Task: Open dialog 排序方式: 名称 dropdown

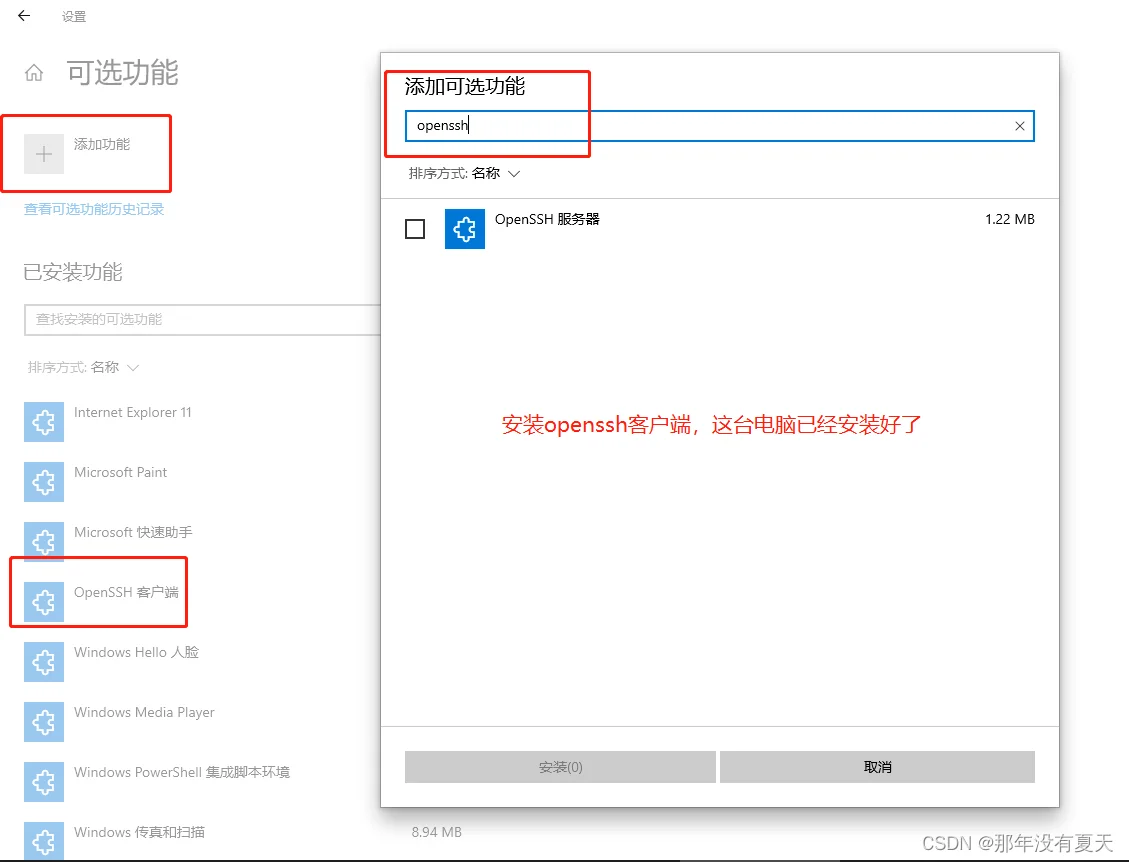Action: pos(464,174)
